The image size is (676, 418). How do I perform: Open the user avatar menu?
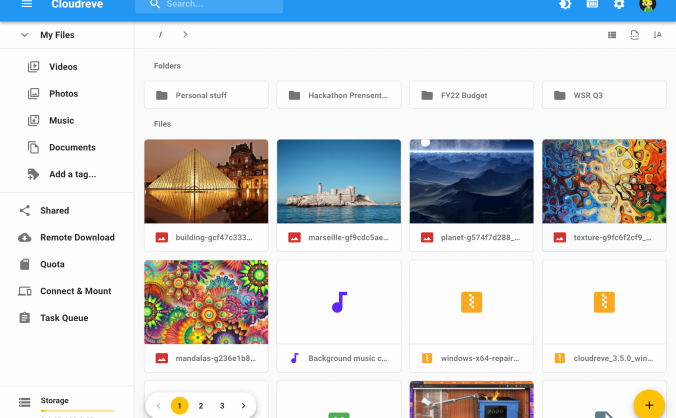(648, 5)
